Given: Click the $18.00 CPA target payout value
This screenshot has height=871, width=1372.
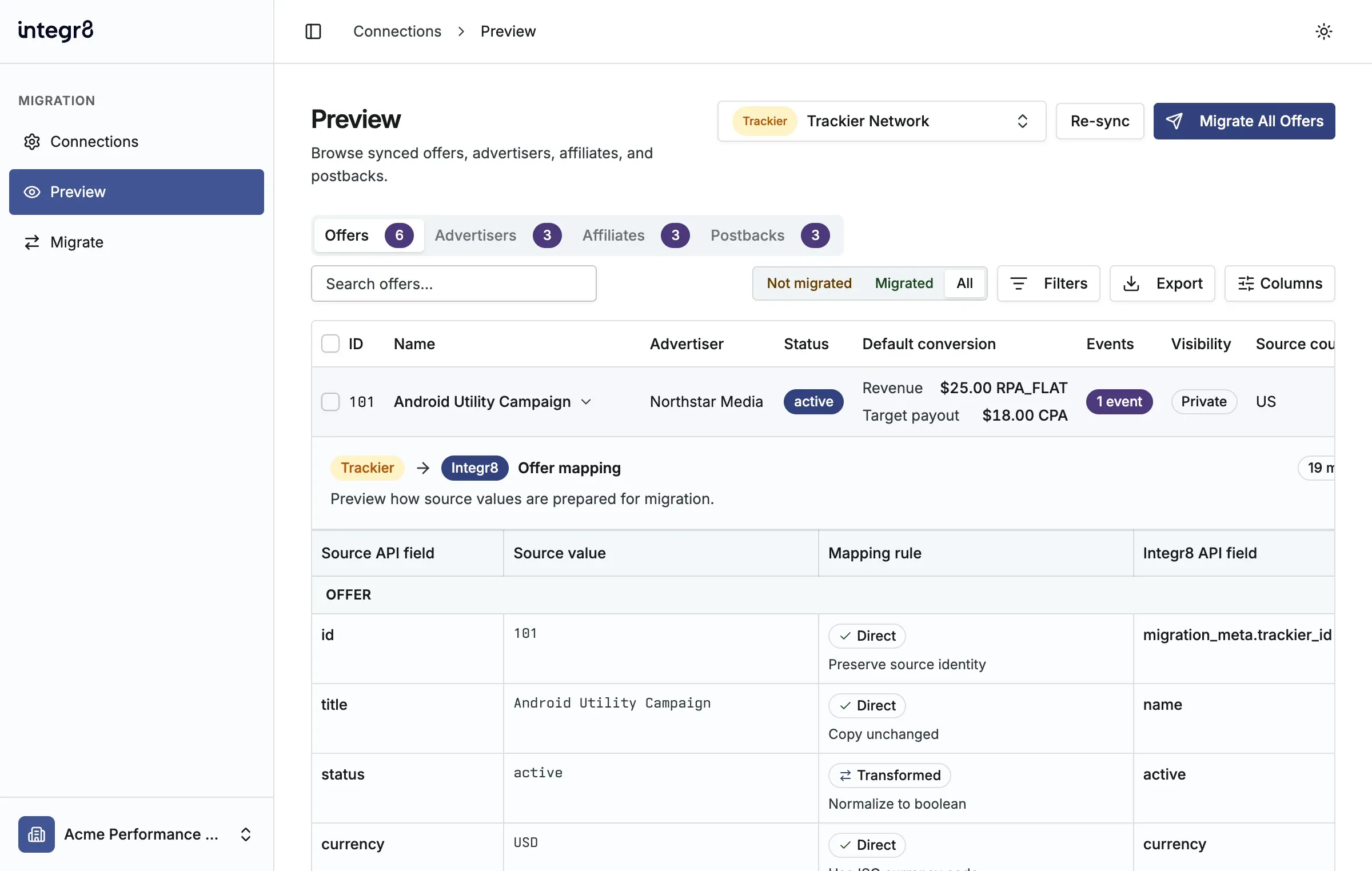Looking at the screenshot, I should (x=1024, y=415).
